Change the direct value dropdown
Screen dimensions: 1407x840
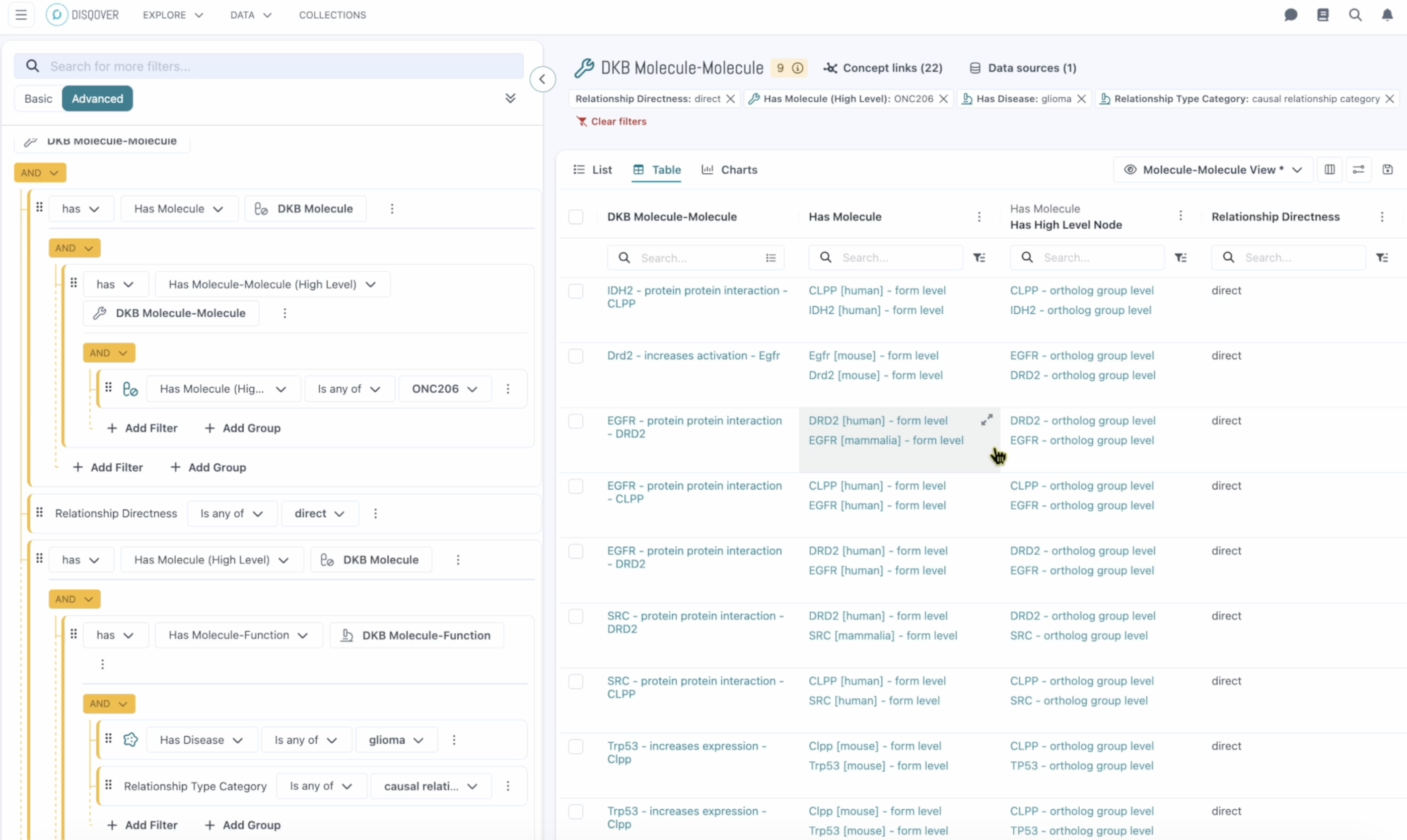tap(320, 513)
